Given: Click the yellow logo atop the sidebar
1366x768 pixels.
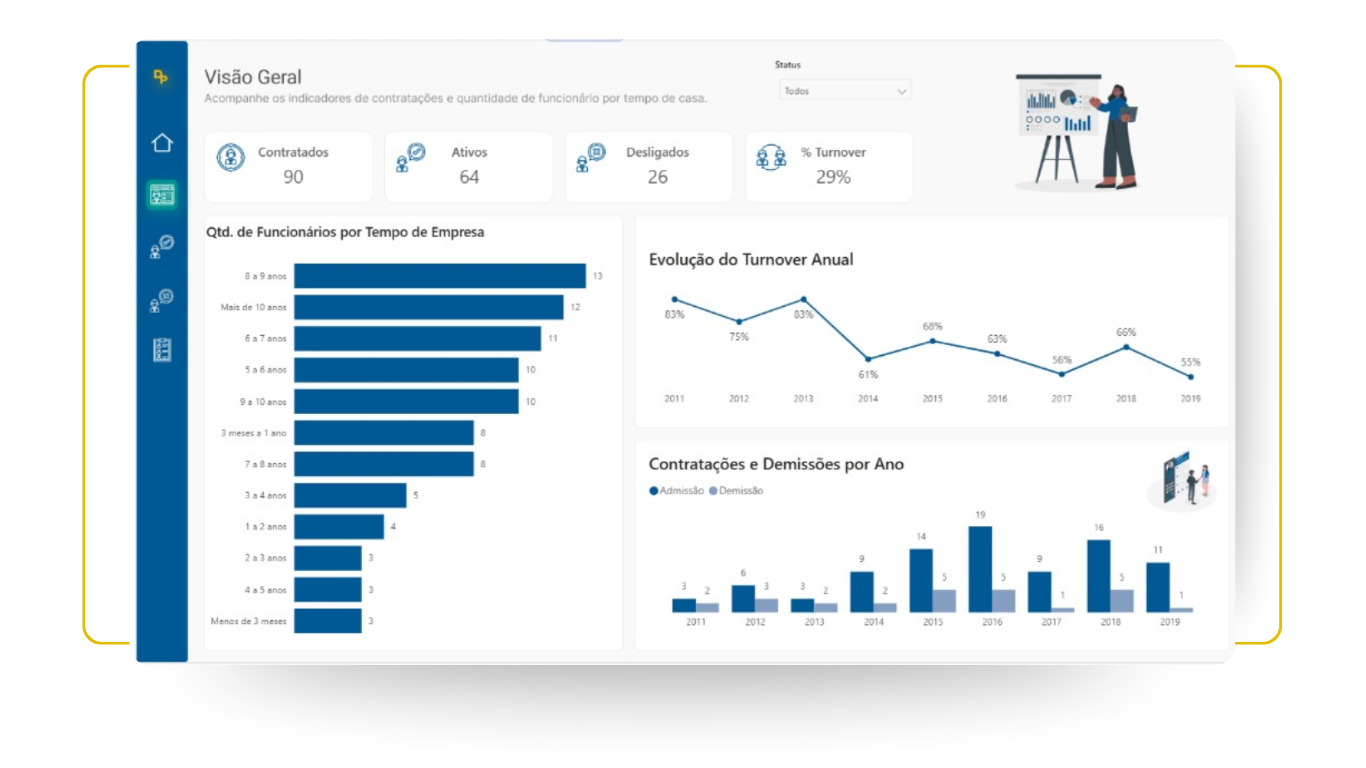Looking at the screenshot, I should click(x=161, y=77).
